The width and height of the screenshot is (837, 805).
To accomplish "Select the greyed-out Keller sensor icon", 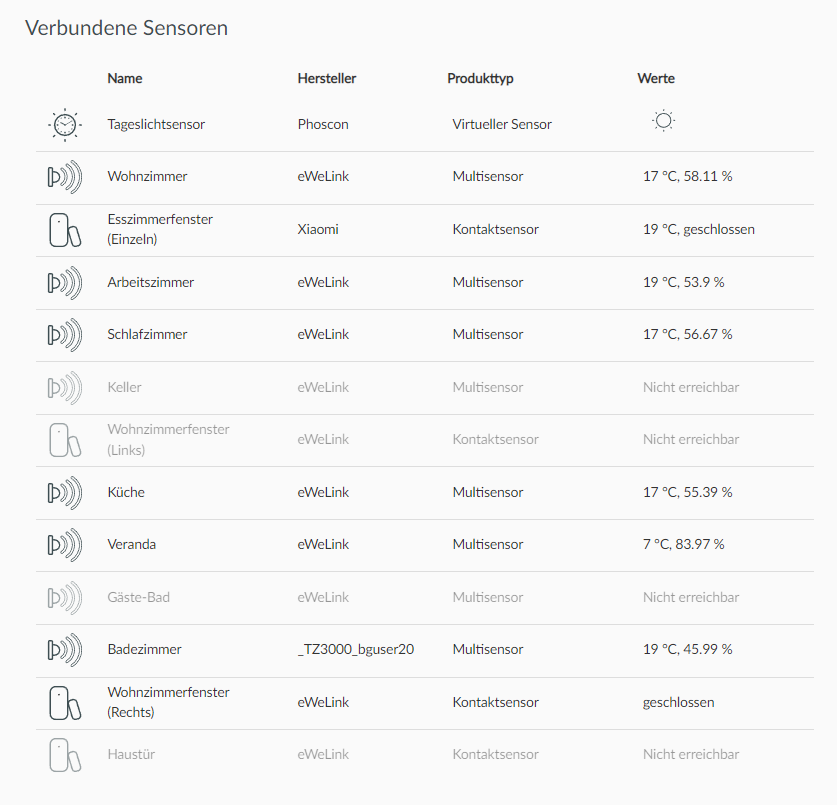I will (64, 387).
